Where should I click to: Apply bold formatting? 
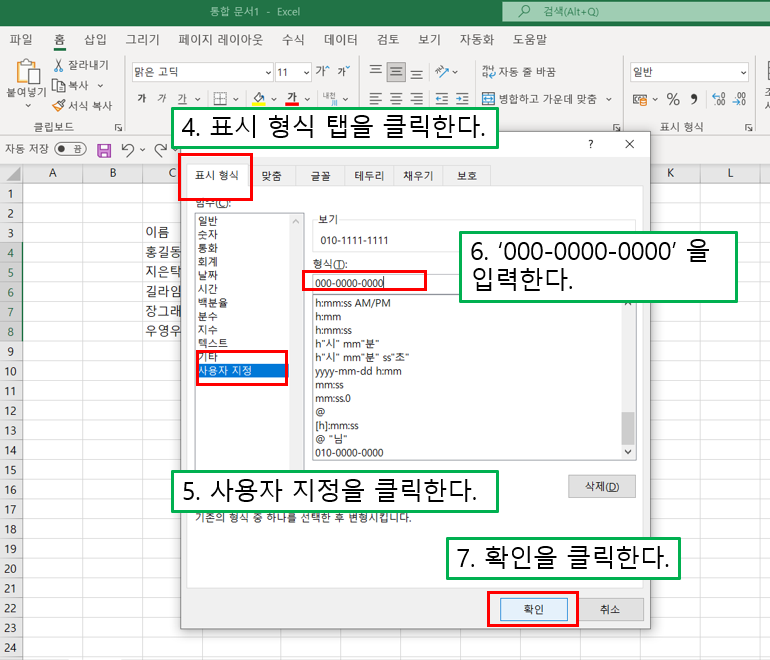pos(142,99)
